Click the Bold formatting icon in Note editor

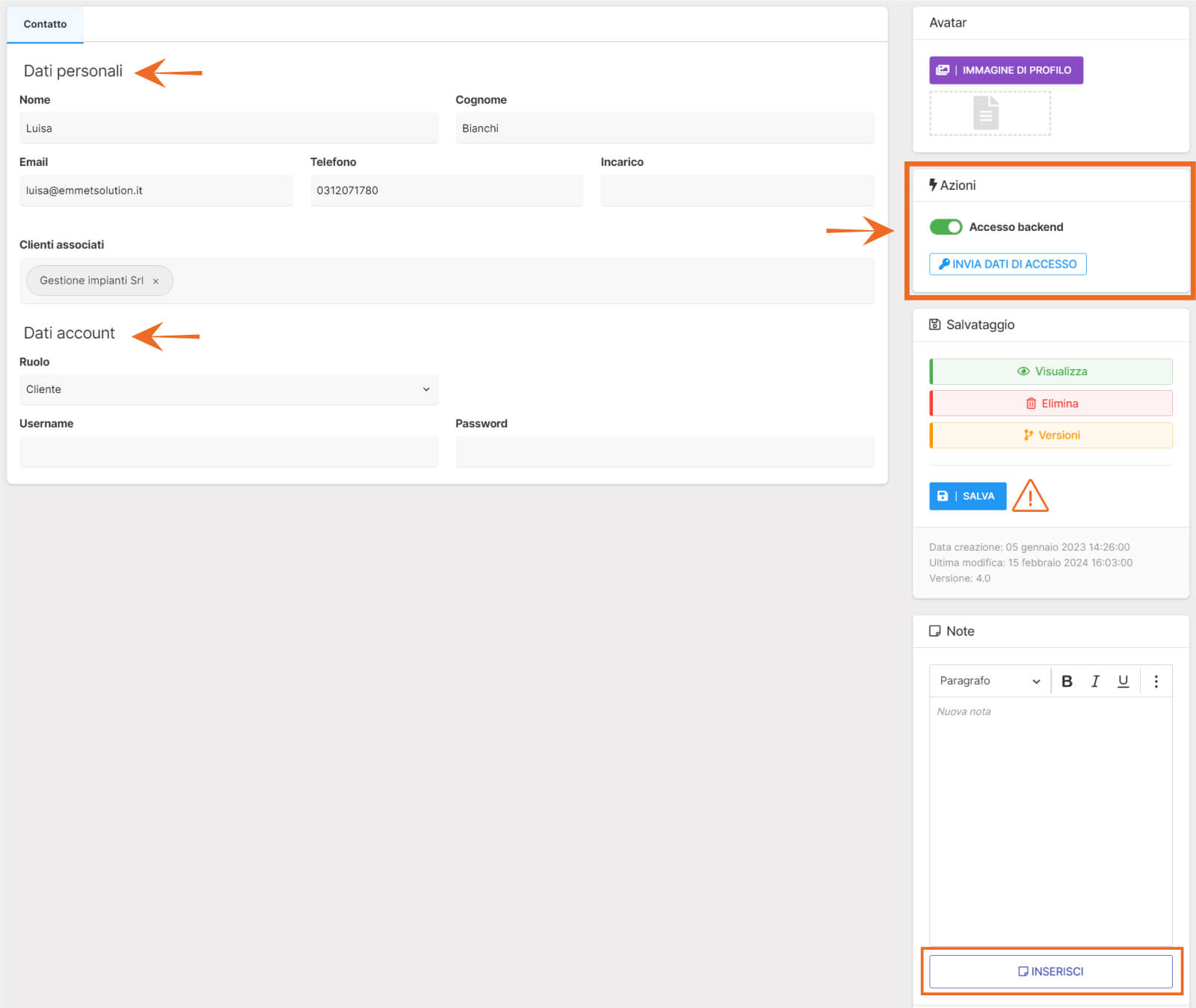point(1067,681)
